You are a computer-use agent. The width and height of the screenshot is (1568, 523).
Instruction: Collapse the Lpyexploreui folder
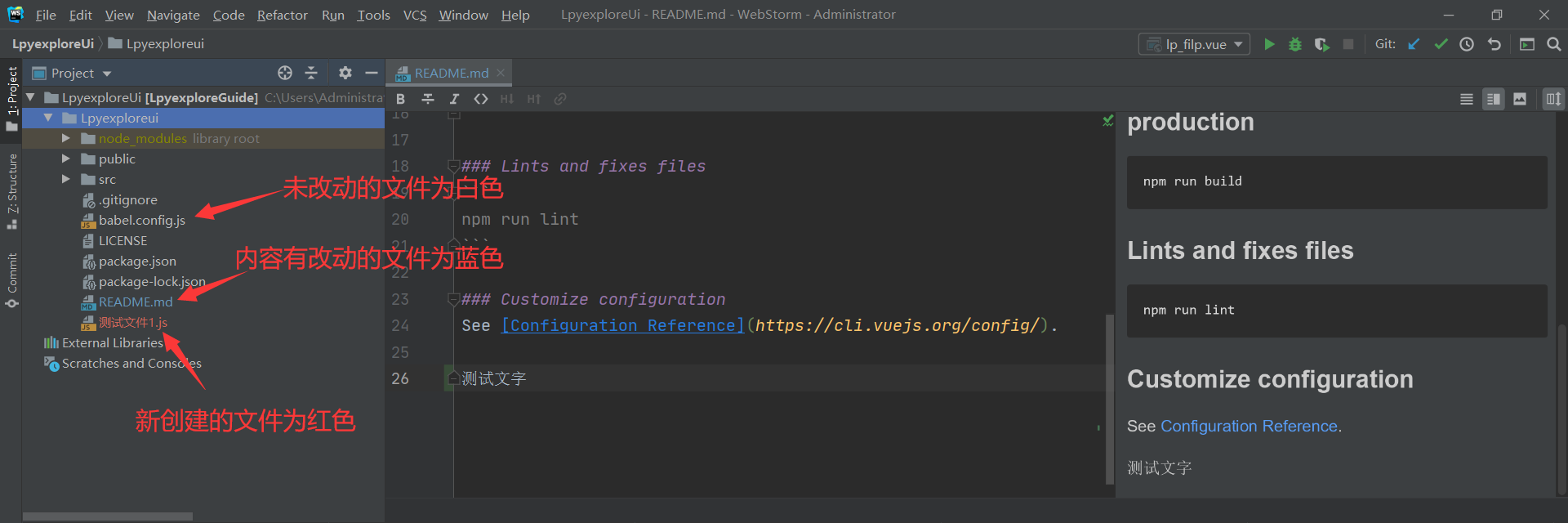(48, 118)
